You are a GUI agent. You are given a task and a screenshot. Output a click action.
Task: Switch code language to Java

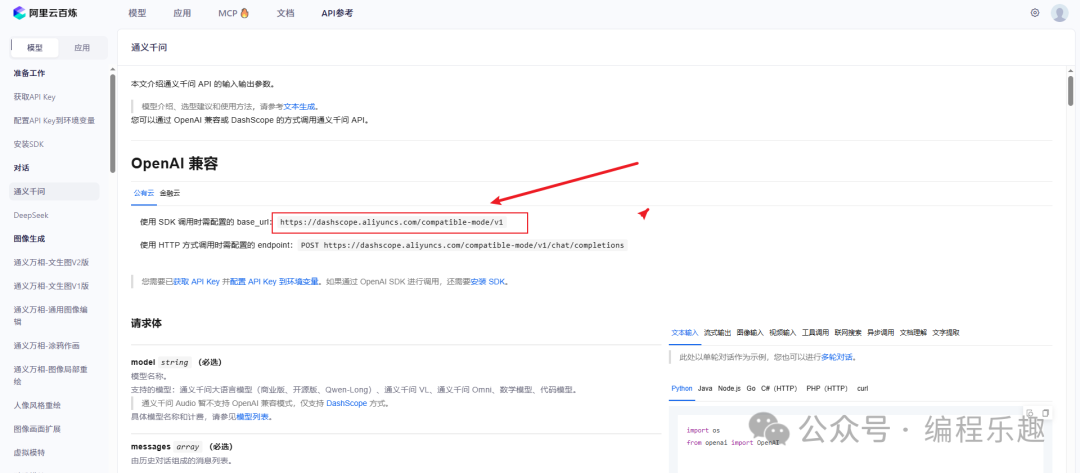(x=705, y=388)
